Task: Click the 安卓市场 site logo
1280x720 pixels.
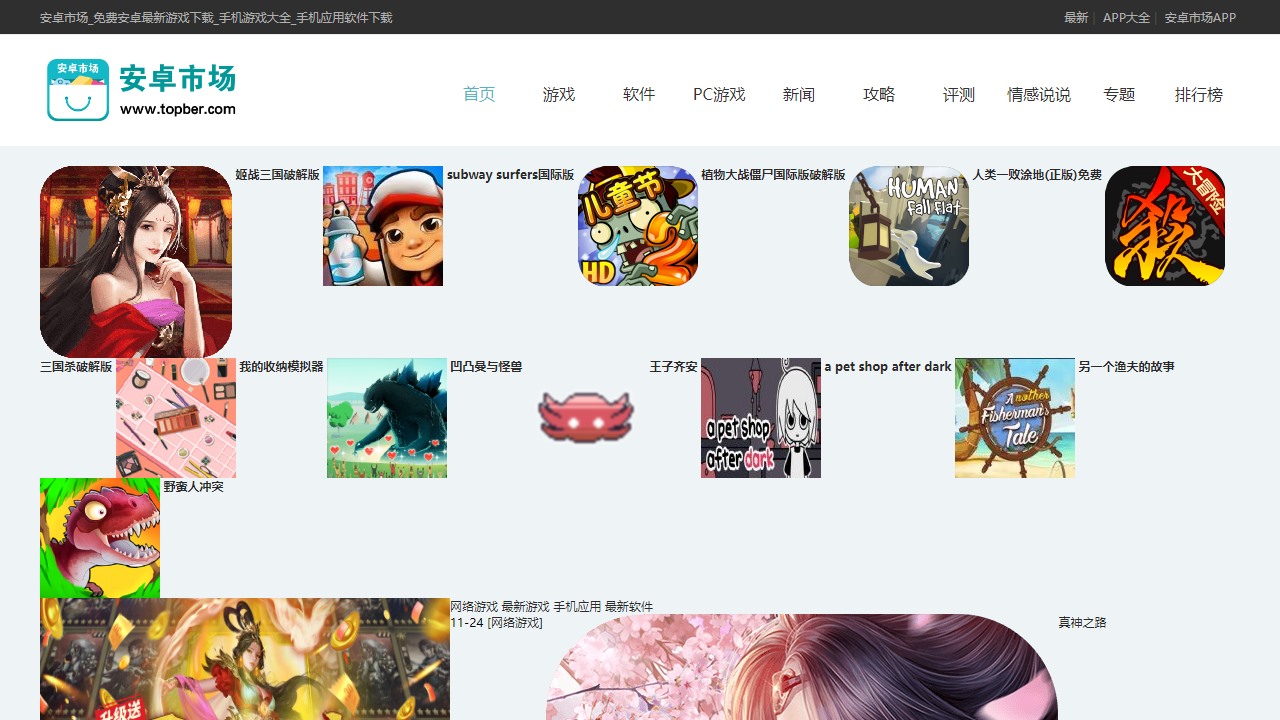Action: pos(141,90)
